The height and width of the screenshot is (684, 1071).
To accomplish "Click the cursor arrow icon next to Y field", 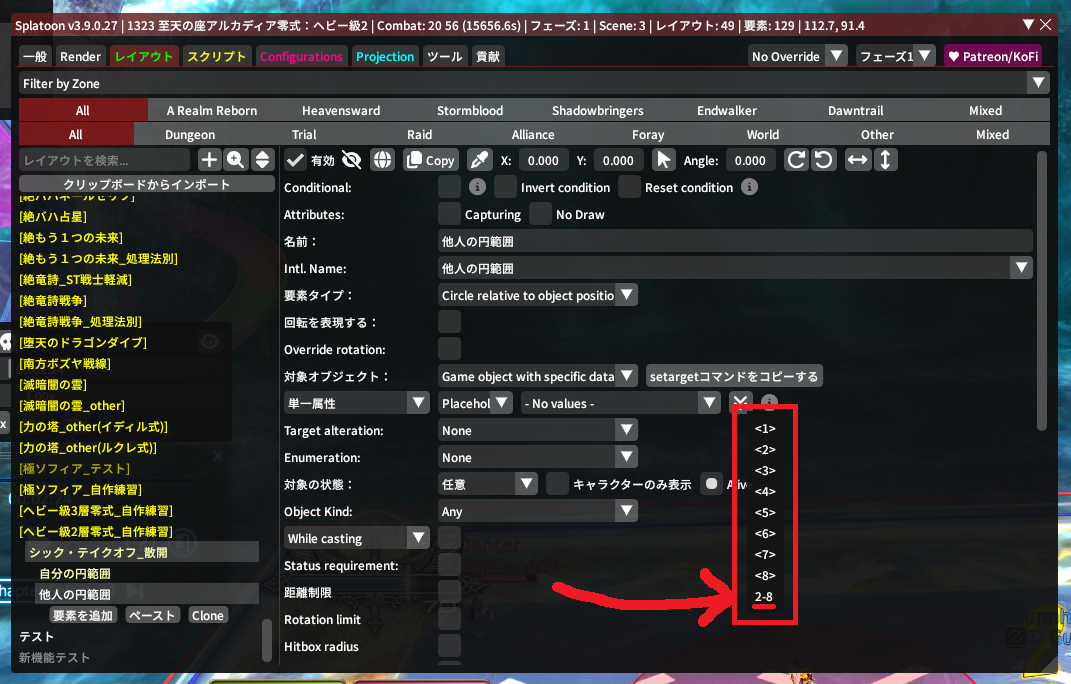I will click(663, 160).
